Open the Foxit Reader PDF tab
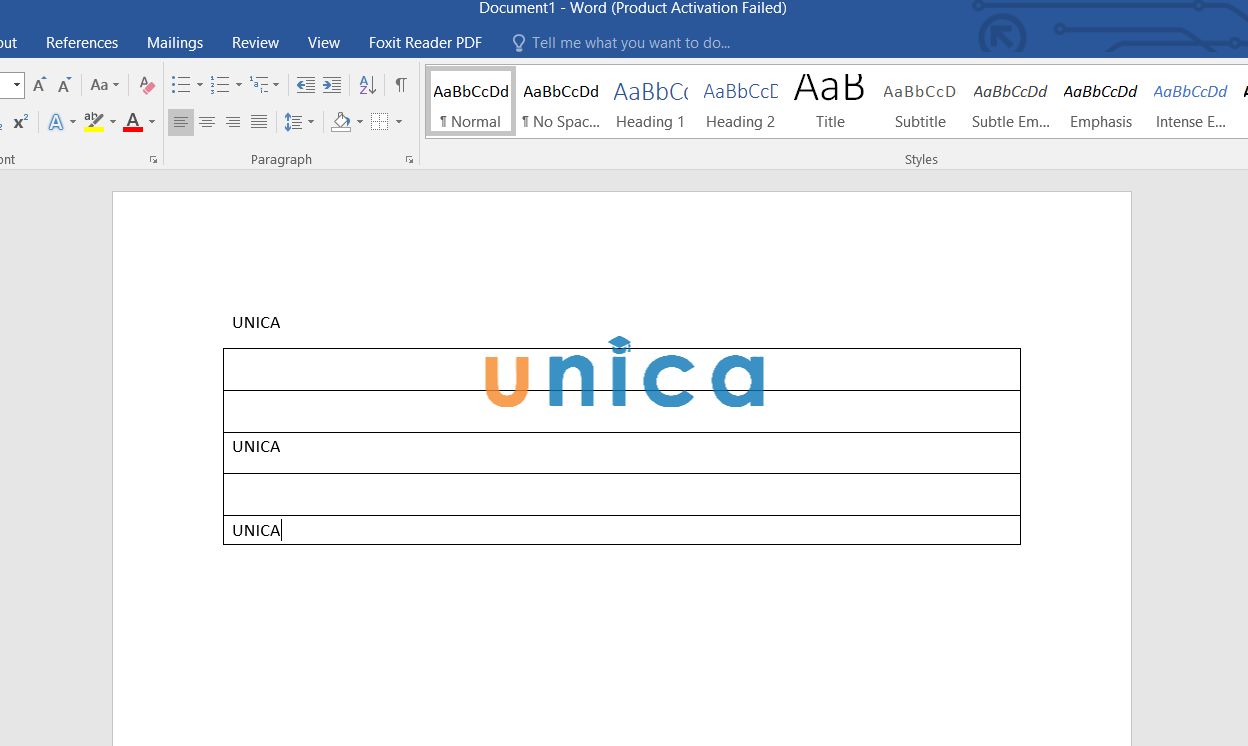 tap(425, 43)
